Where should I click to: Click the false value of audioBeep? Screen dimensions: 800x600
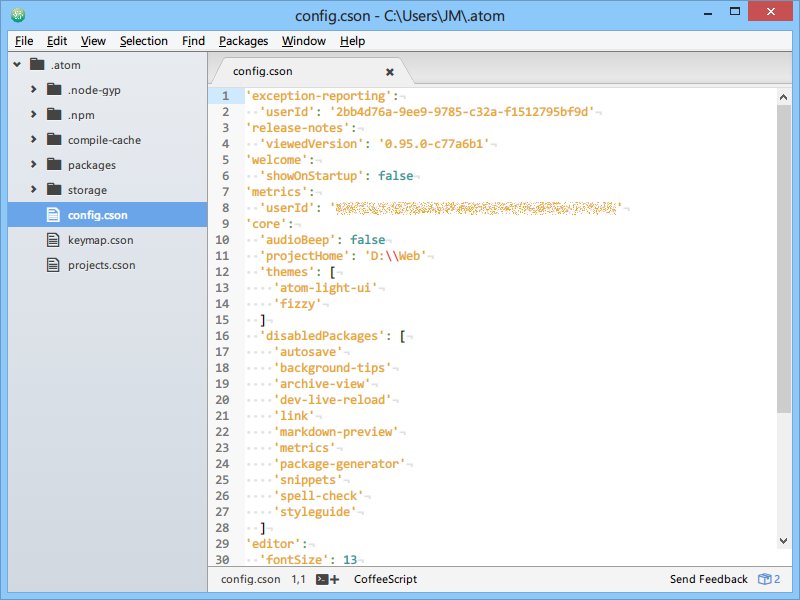point(367,240)
